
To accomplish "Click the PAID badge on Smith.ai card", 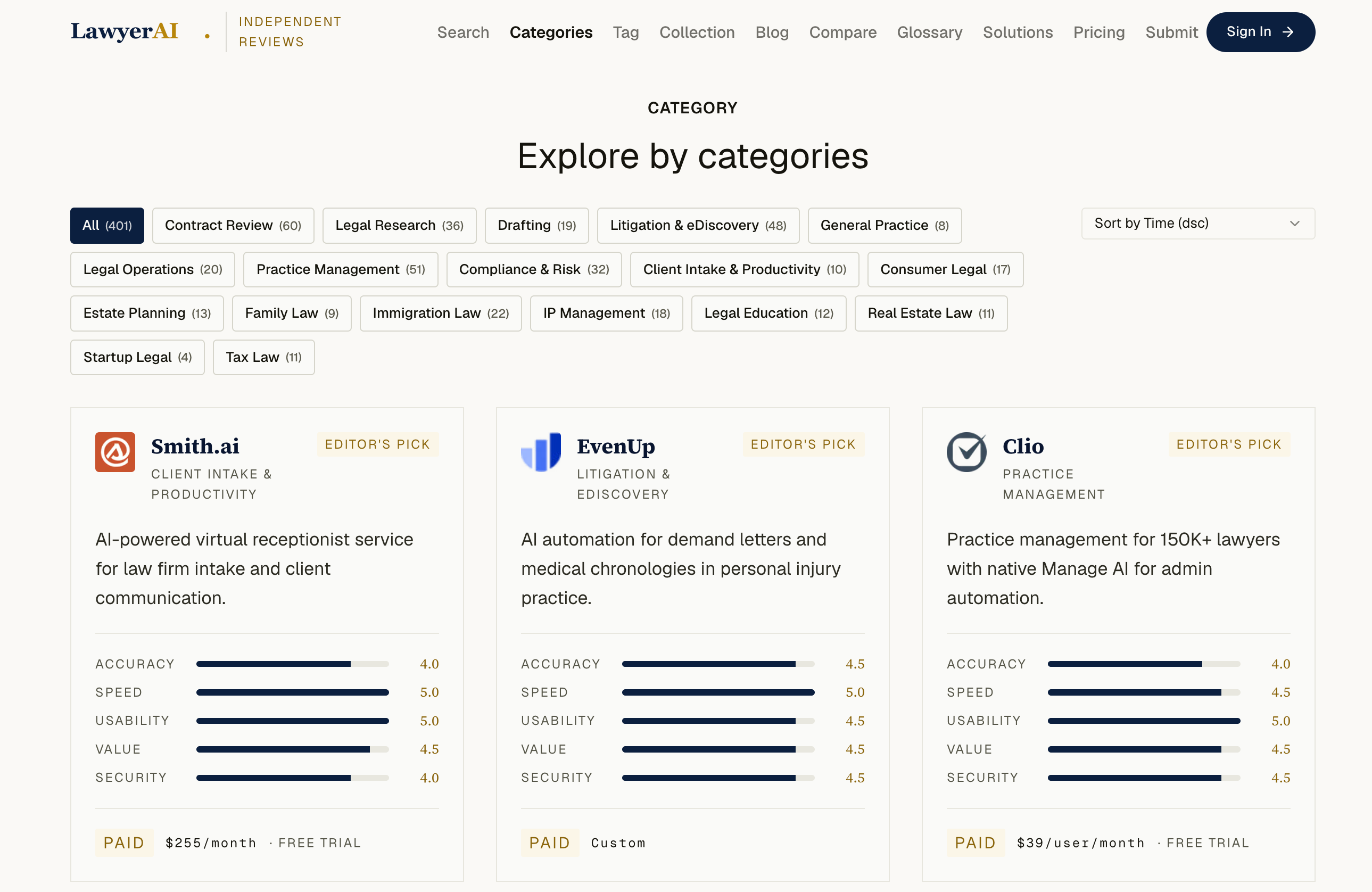I will click(x=124, y=843).
